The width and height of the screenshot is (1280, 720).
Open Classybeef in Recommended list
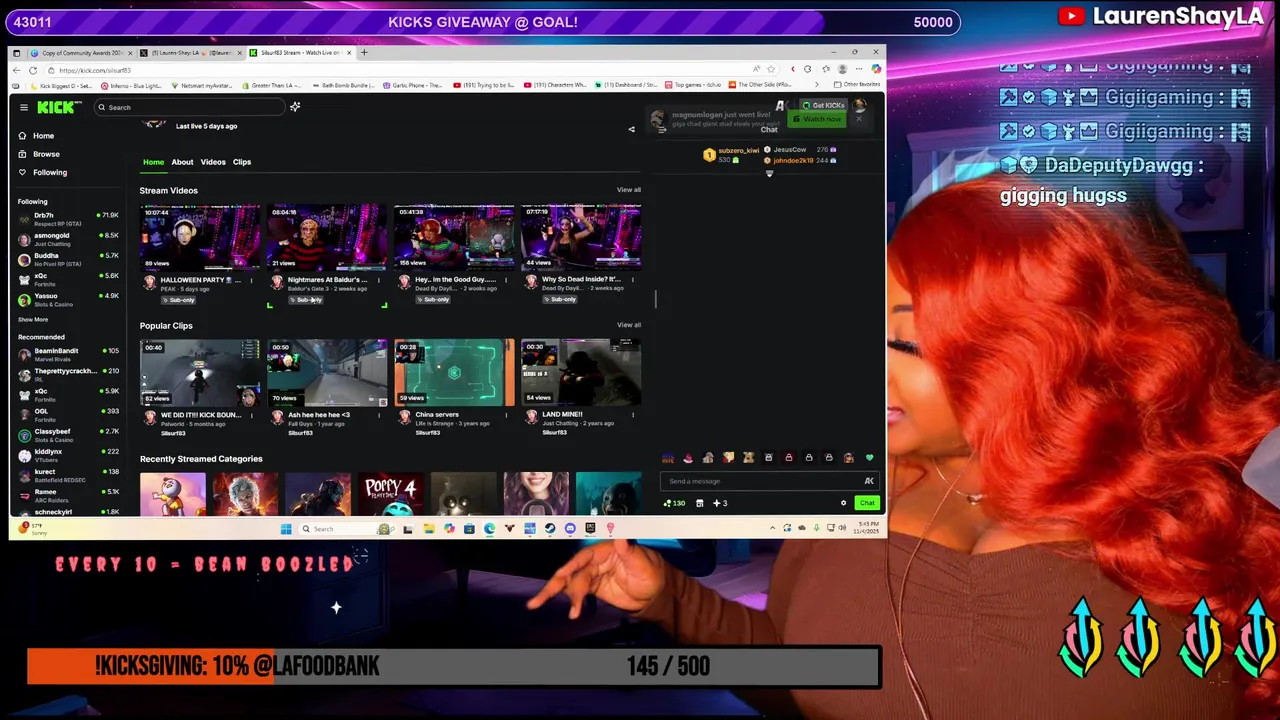pos(68,435)
